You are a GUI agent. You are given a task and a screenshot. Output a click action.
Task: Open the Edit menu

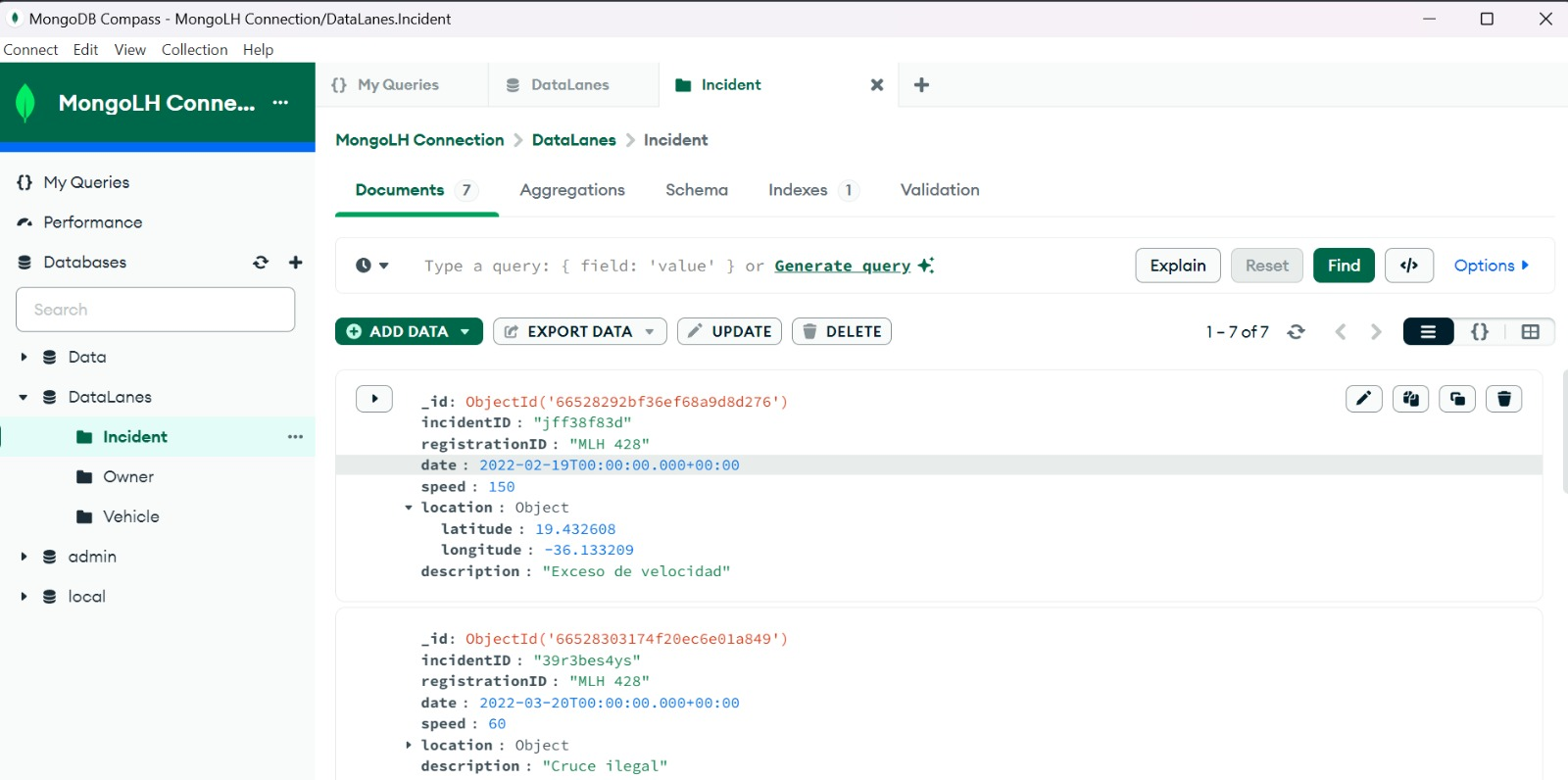(85, 50)
